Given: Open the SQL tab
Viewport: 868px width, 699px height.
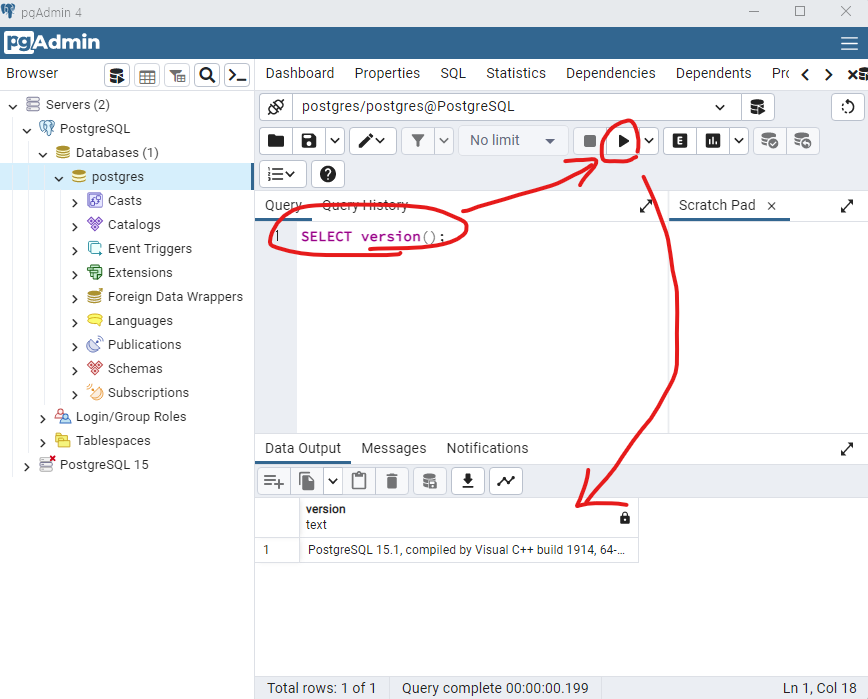Looking at the screenshot, I should (453, 74).
